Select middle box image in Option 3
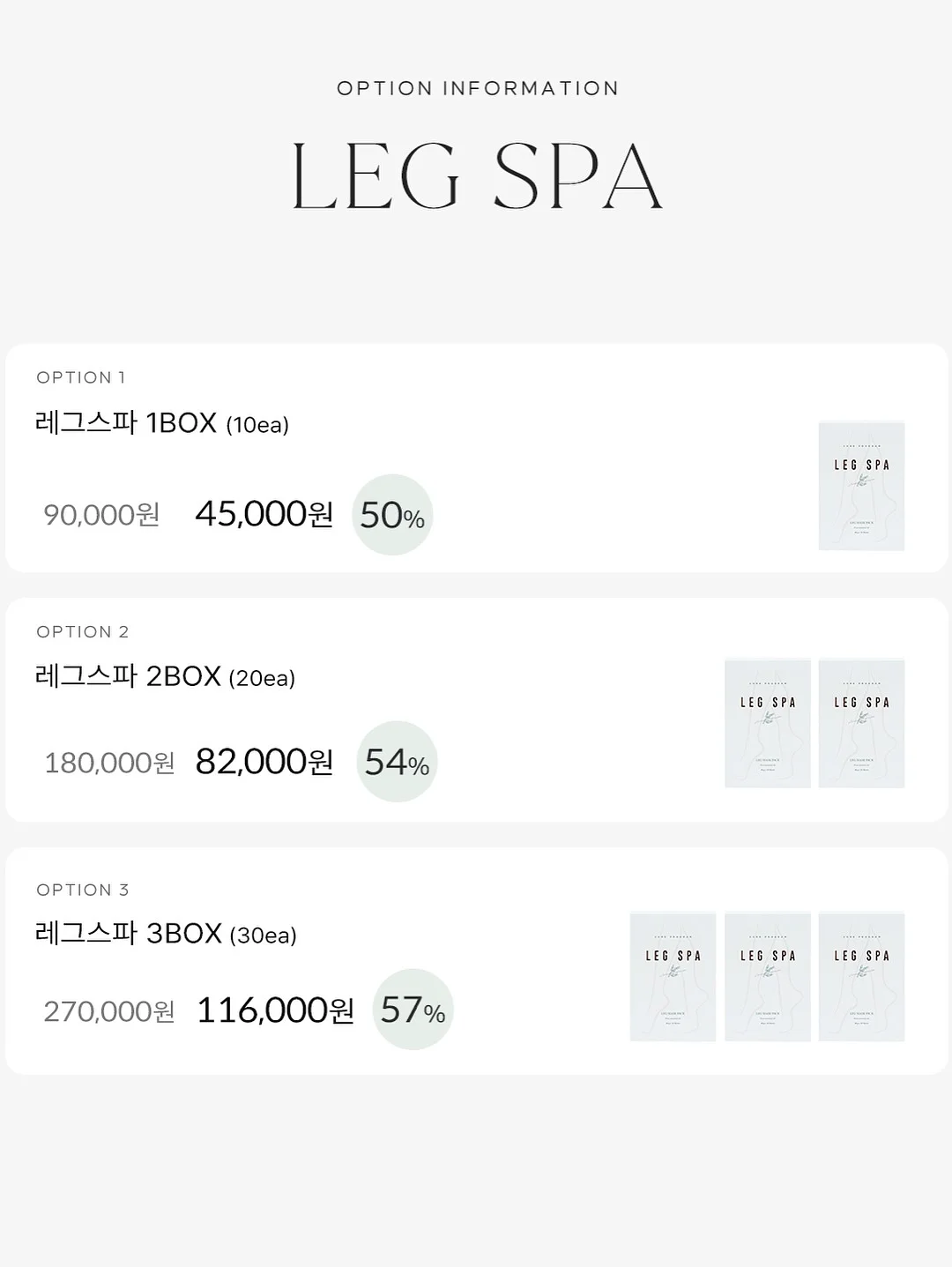Image resolution: width=952 pixels, height=1267 pixels. pyautogui.click(x=767, y=977)
